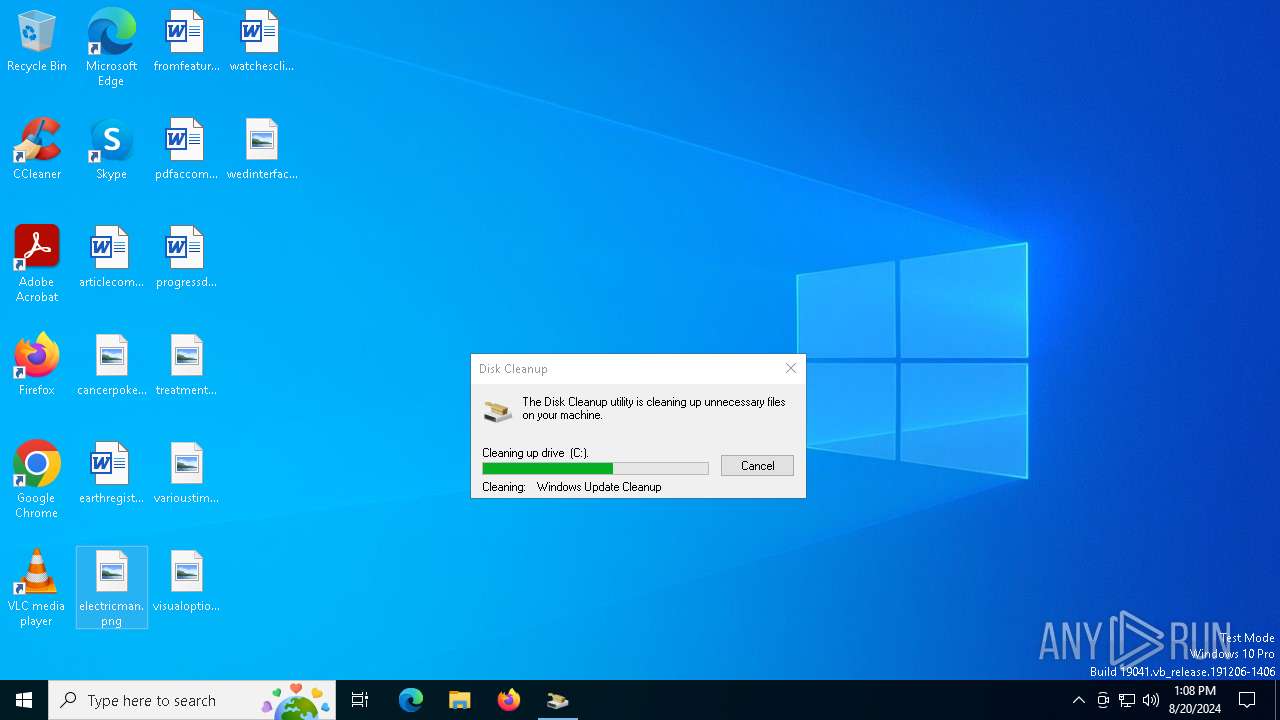Viewport: 1280px width, 720px height.
Task: Select the electricman.png image file
Action: [111, 588]
